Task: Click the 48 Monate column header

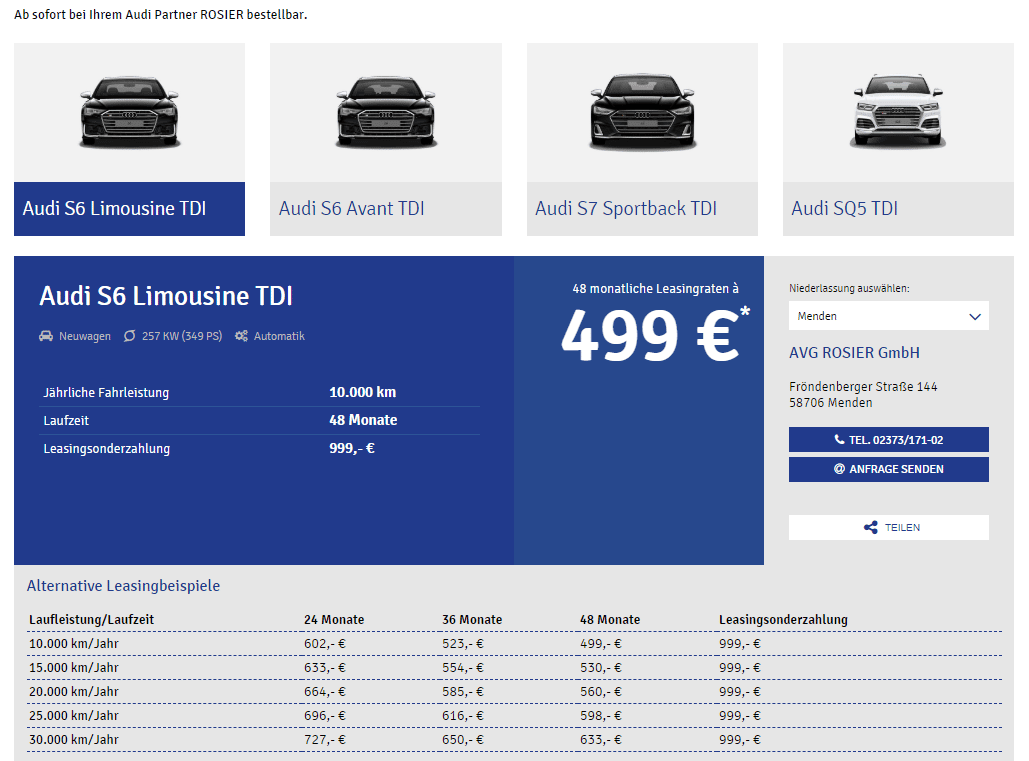Action: [x=610, y=619]
